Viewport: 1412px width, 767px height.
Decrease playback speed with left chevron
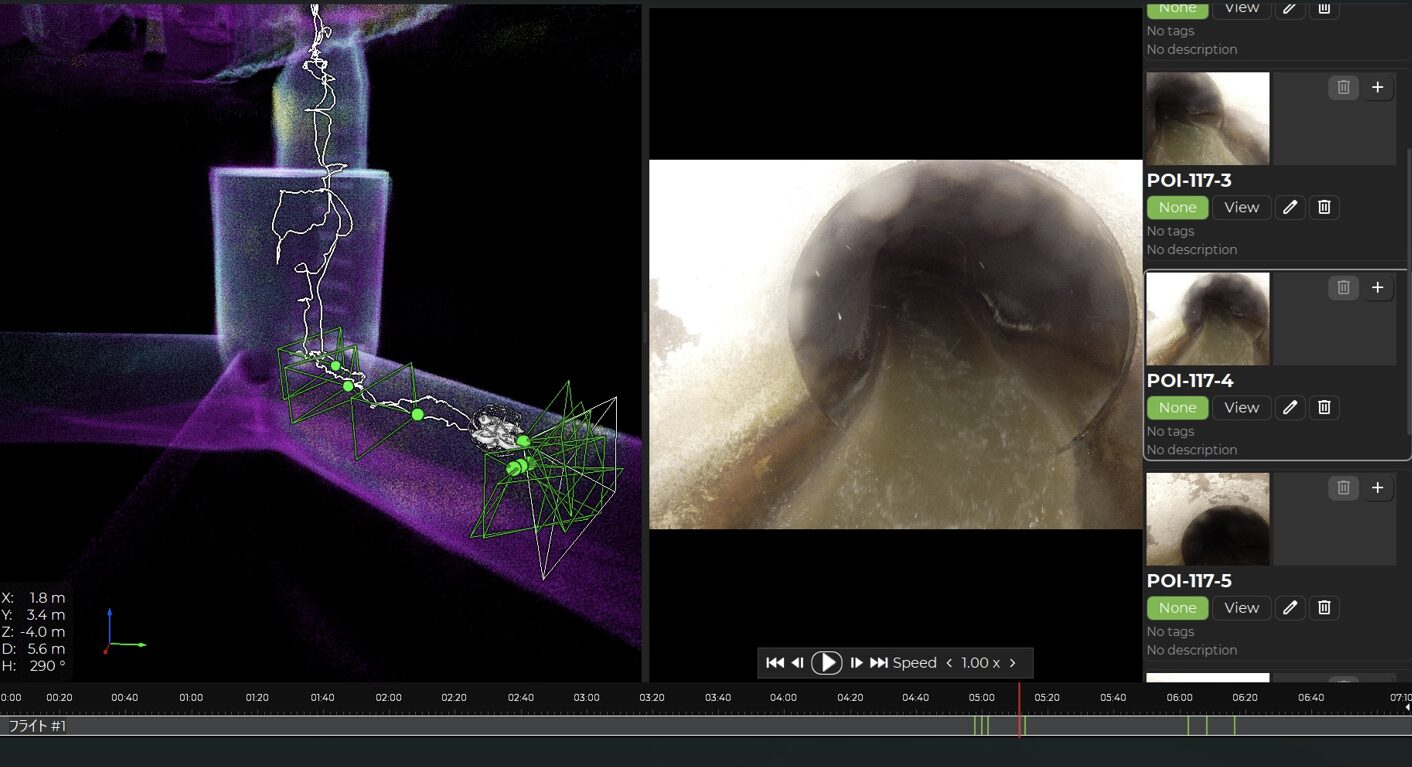(x=949, y=663)
